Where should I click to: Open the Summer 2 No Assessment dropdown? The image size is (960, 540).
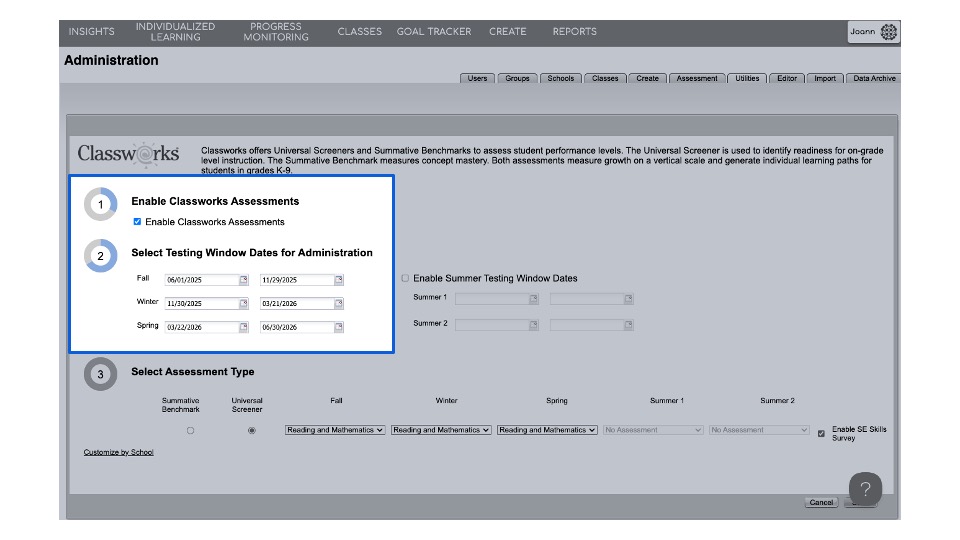(759, 430)
